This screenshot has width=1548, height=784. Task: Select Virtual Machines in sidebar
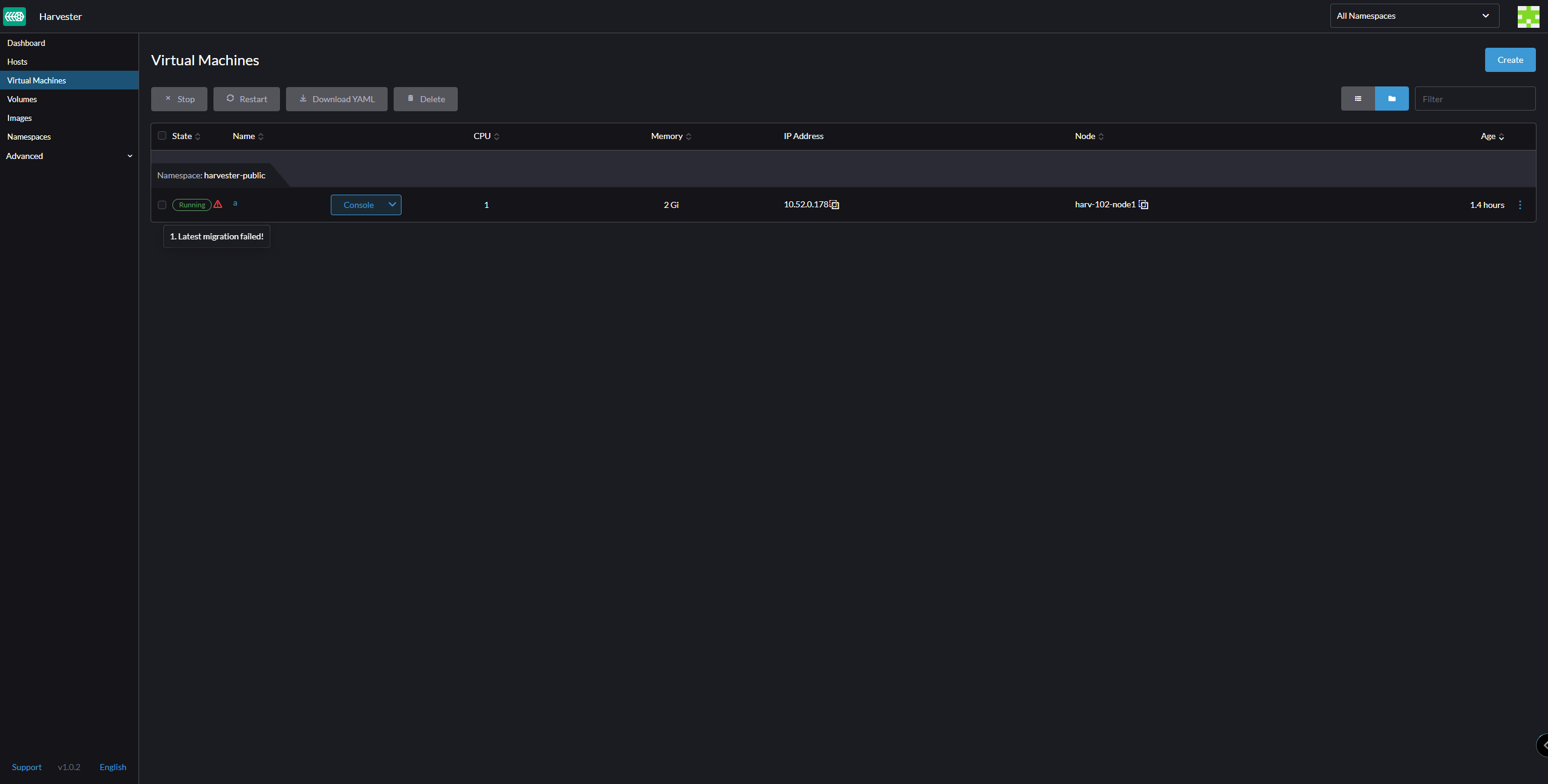pos(69,80)
